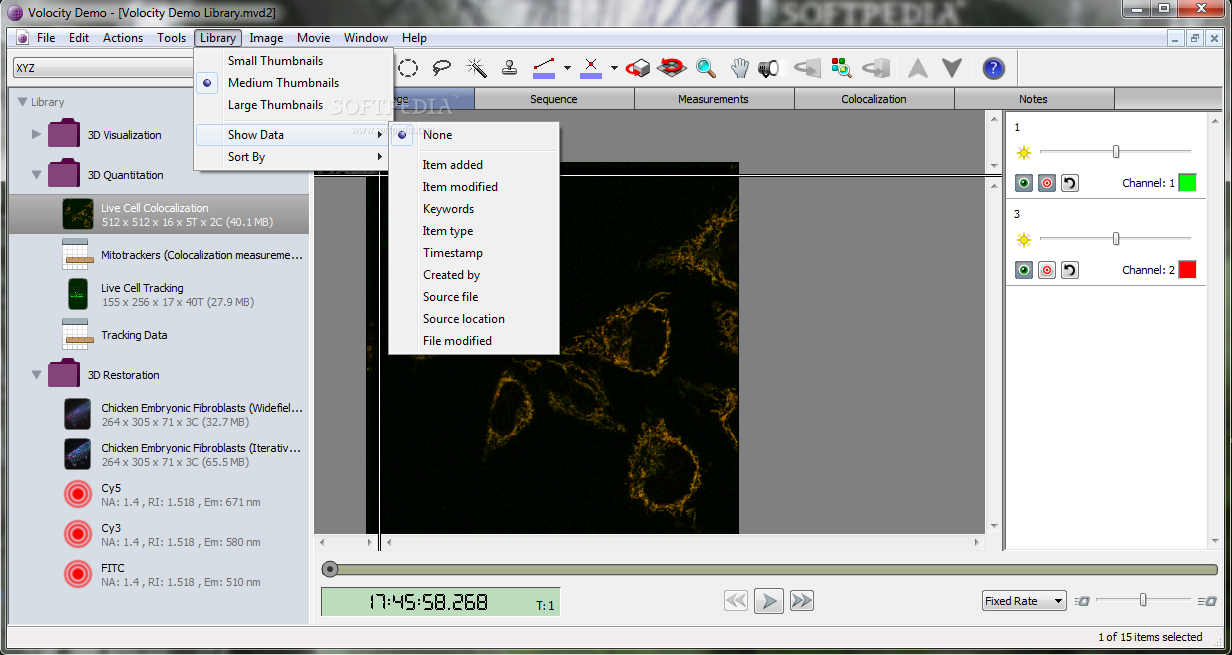Click brightness sun icon for channel 1
Image resolution: width=1232 pixels, height=655 pixels.
pos(1023,153)
